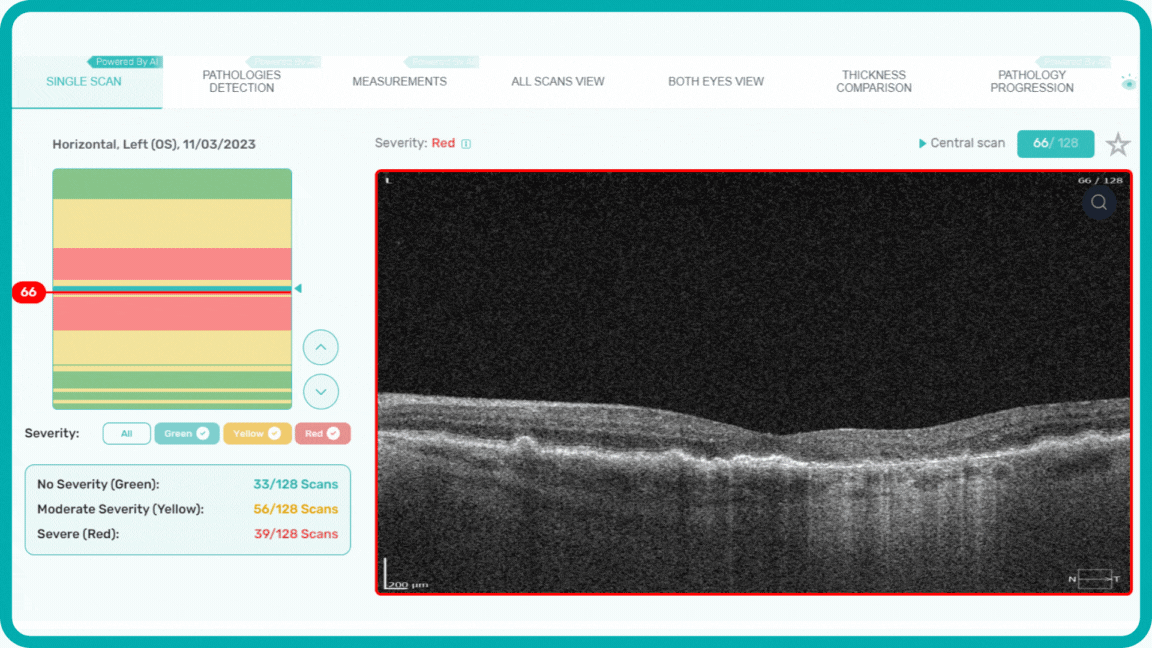
Task: Mark the current scan as favorite with the star
Action: click(1118, 144)
